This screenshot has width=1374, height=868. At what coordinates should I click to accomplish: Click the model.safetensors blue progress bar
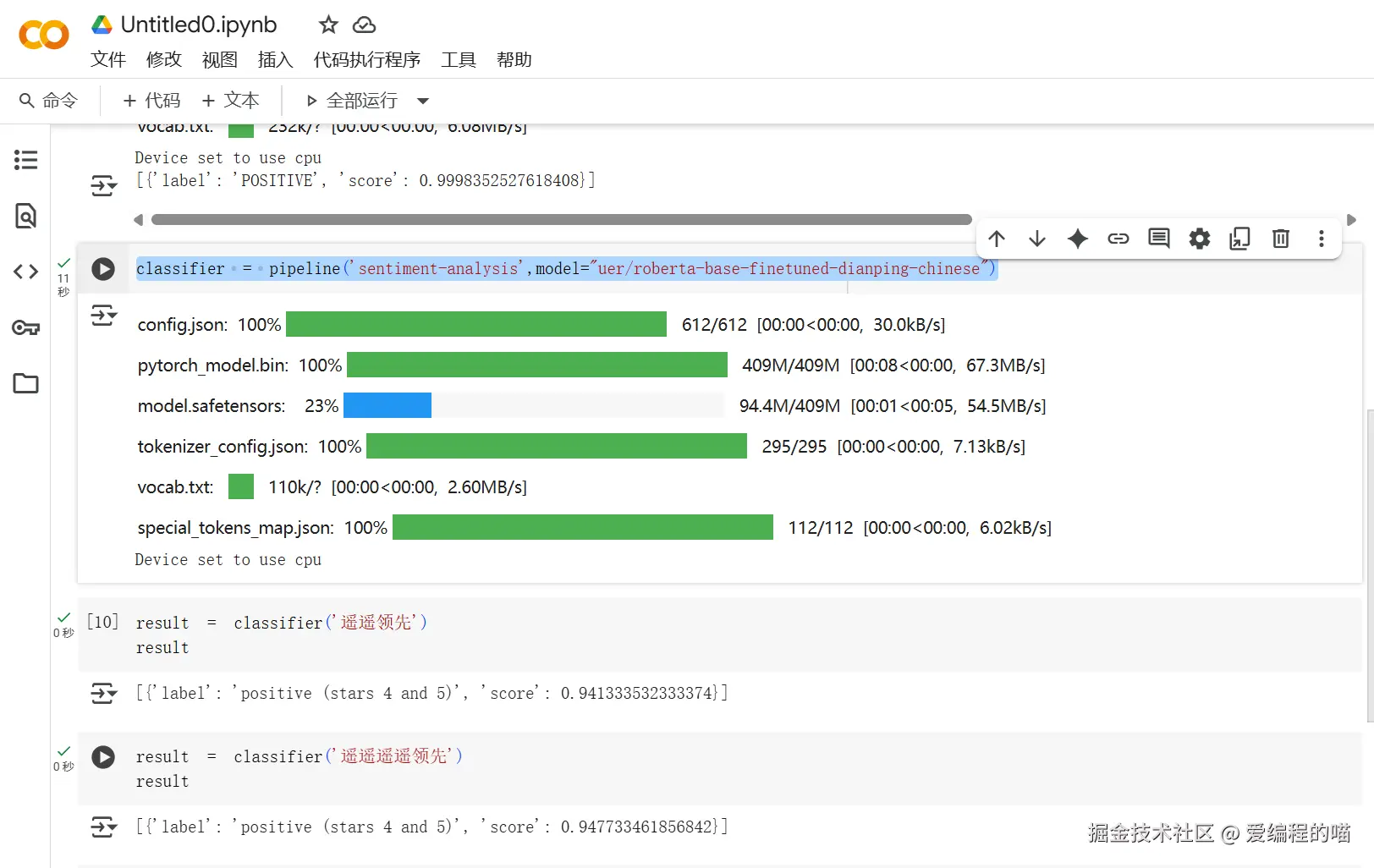pyautogui.click(x=387, y=405)
